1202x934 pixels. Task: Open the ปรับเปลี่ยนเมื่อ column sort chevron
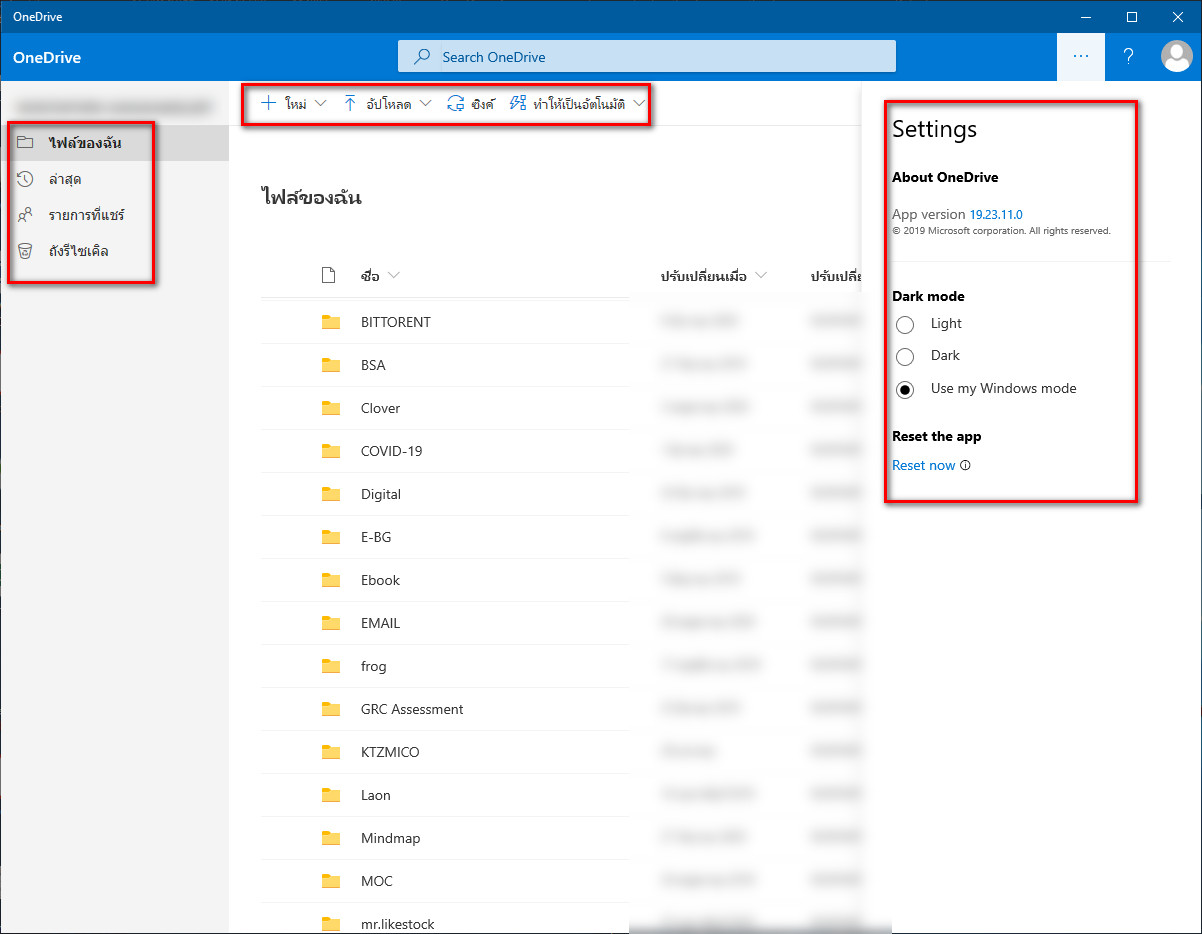(761, 276)
